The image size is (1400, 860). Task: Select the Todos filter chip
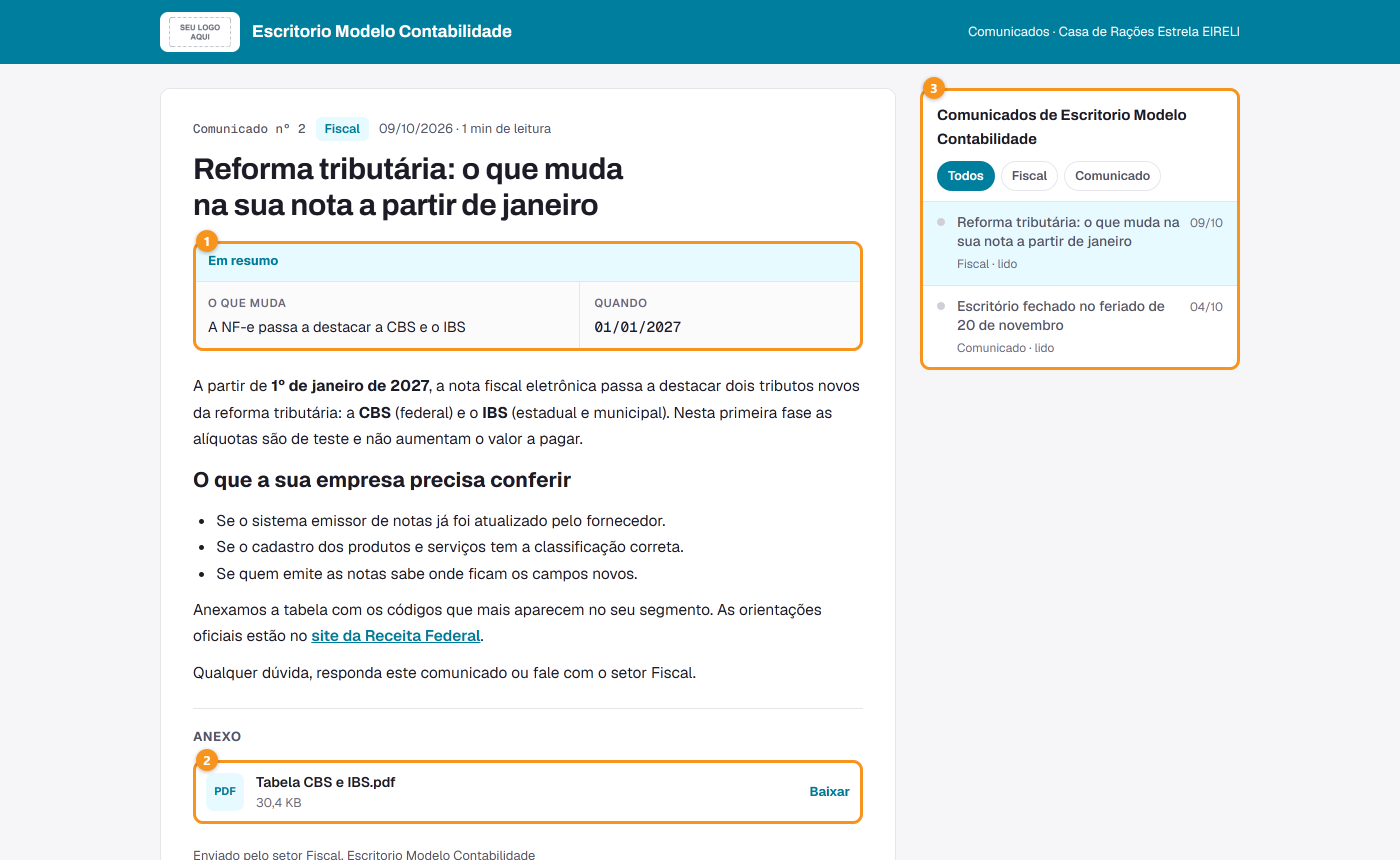[965, 176]
